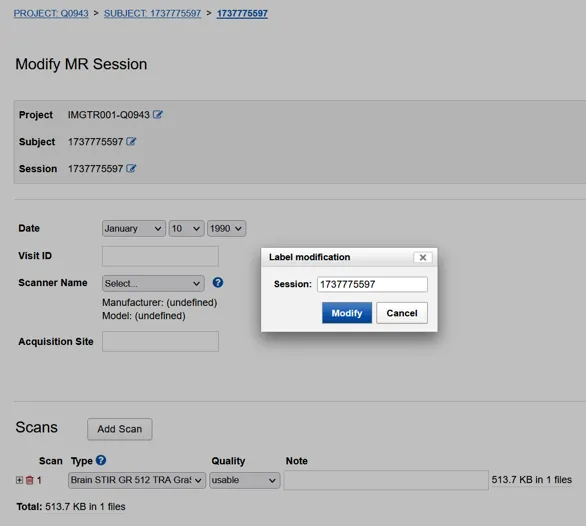Click the Manufacturer: (undefined) text

click(160, 302)
